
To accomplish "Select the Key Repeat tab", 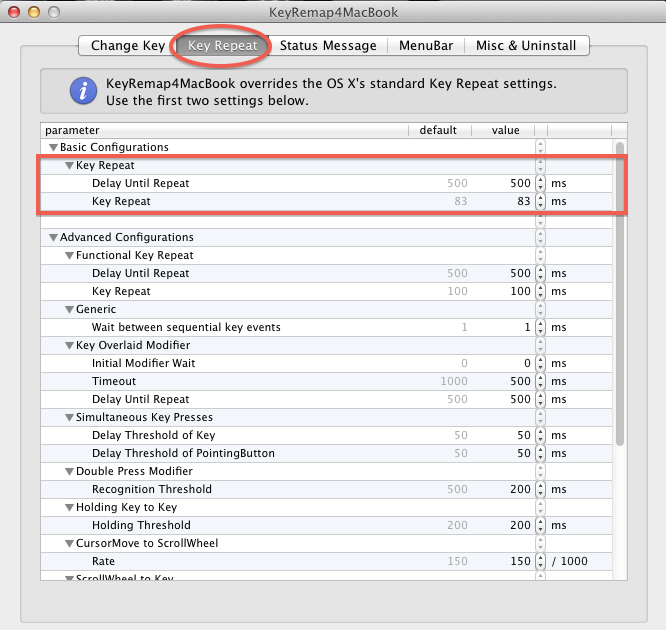I will click(x=223, y=45).
